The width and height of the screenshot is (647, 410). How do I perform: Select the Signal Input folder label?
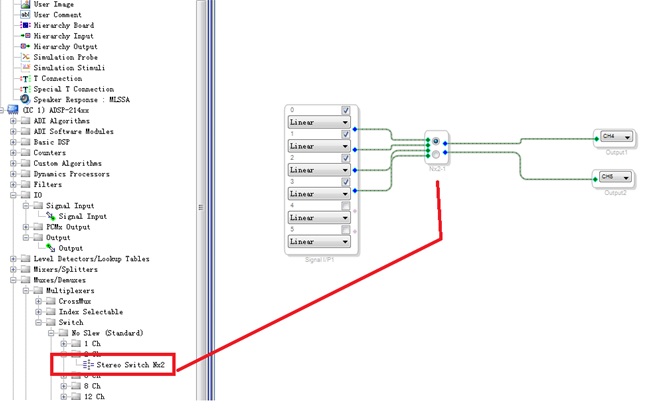click(x=70, y=205)
